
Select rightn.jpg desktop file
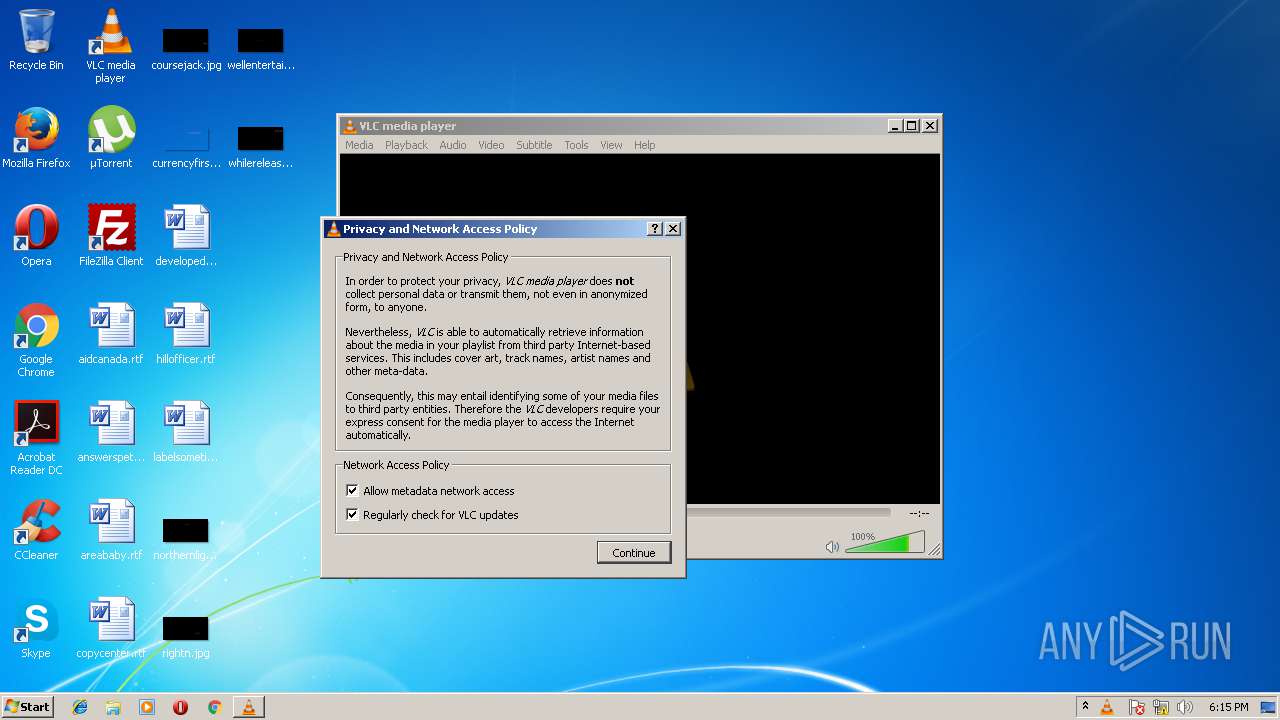click(186, 638)
